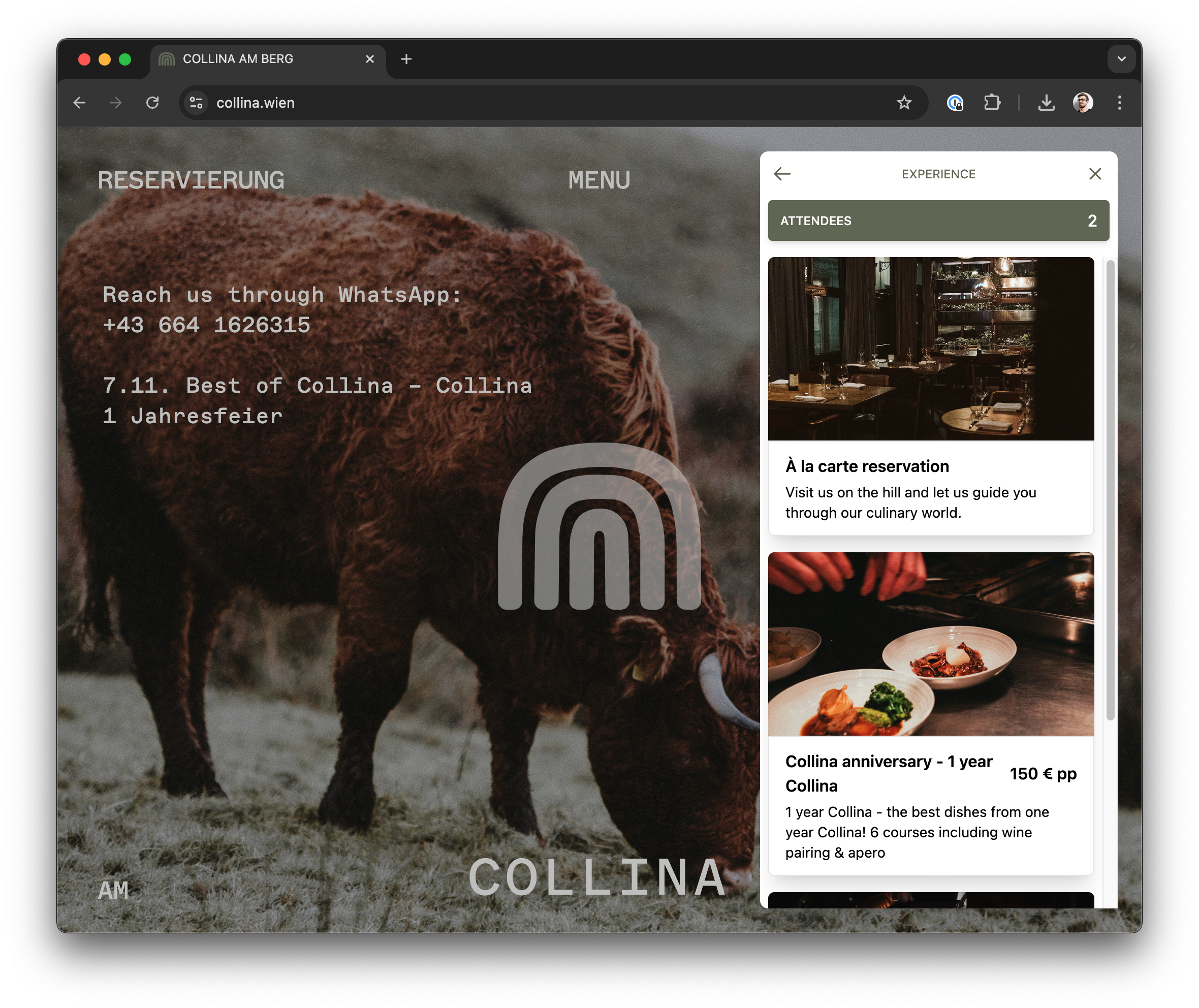Bookmark this page with the star icon
1199x1008 pixels.
tap(903, 103)
